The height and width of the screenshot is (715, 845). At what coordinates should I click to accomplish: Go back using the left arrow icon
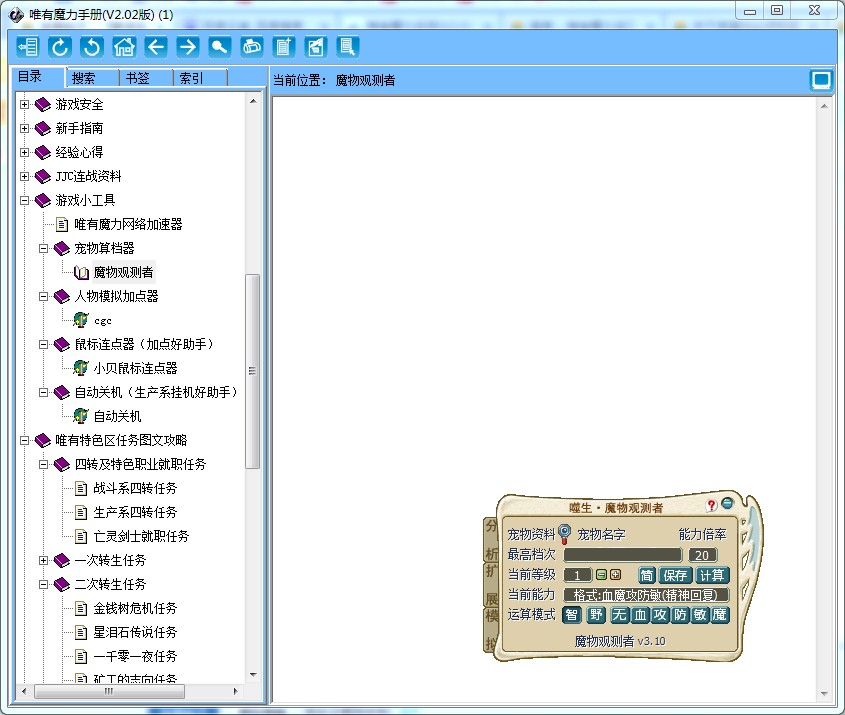tap(156, 46)
